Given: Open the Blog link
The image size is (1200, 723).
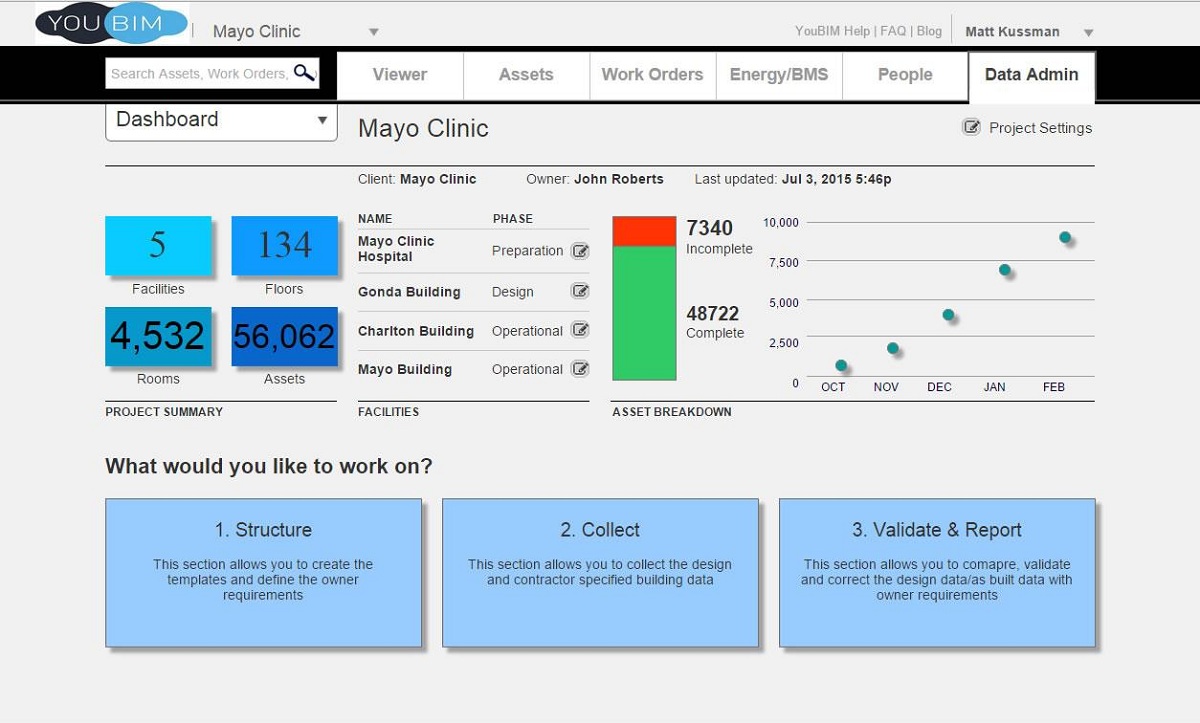Looking at the screenshot, I should (929, 31).
